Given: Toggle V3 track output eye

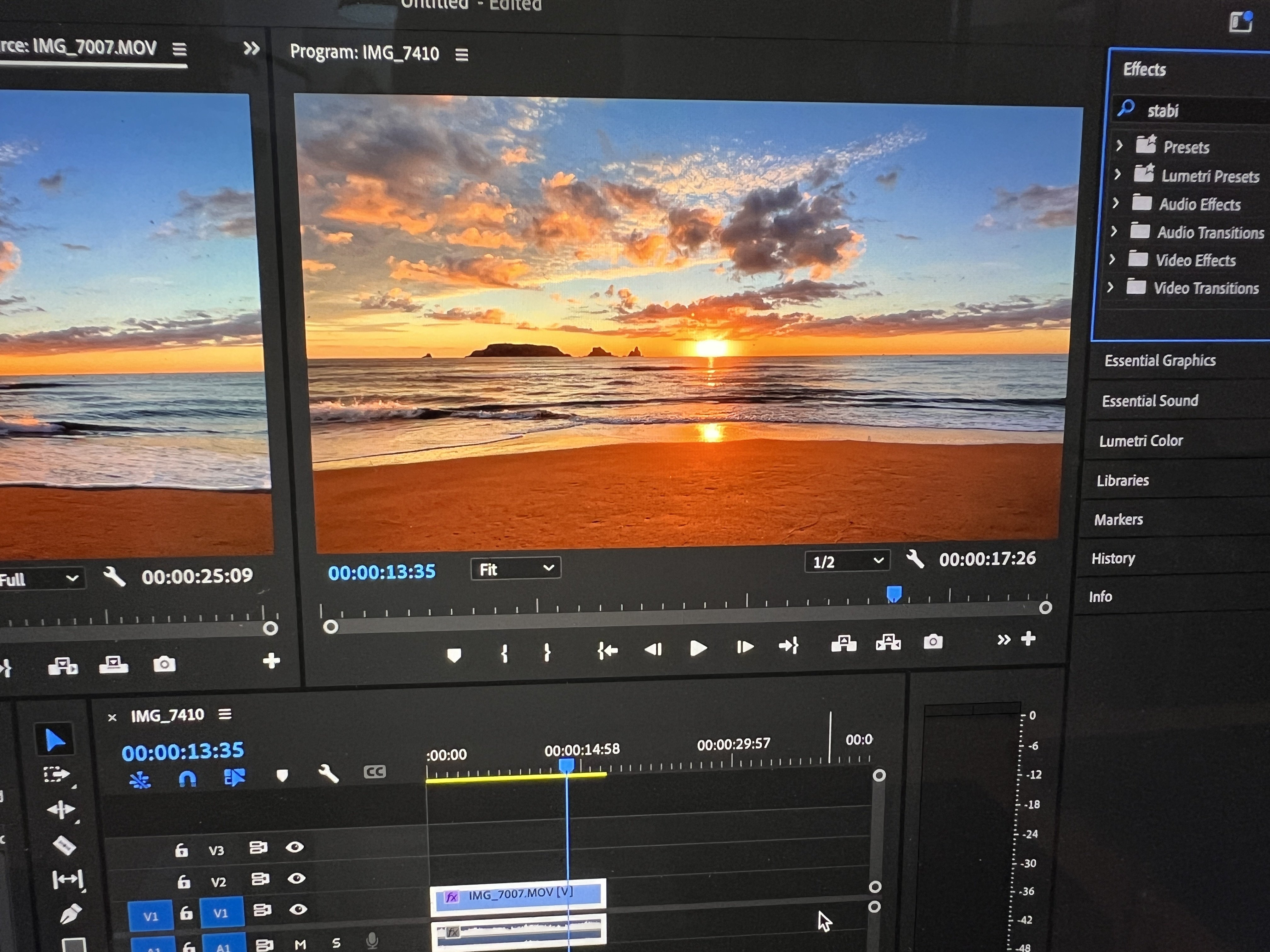Looking at the screenshot, I should pyautogui.click(x=295, y=847).
